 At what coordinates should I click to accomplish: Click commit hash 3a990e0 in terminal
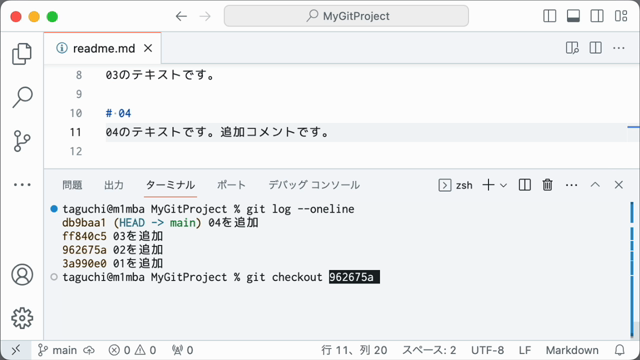point(84,264)
